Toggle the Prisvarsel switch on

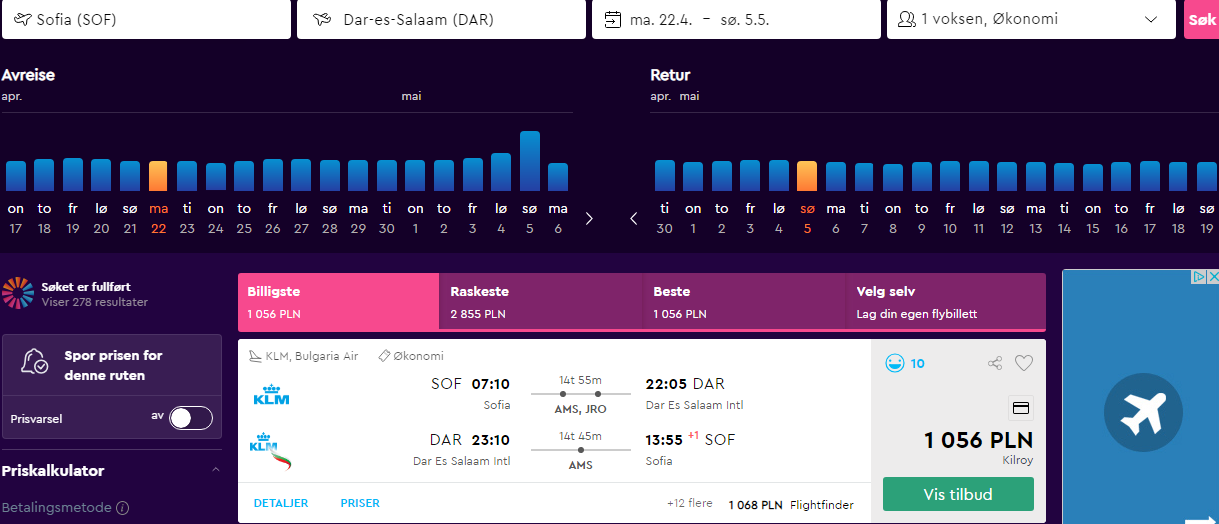[x=190, y=418]
